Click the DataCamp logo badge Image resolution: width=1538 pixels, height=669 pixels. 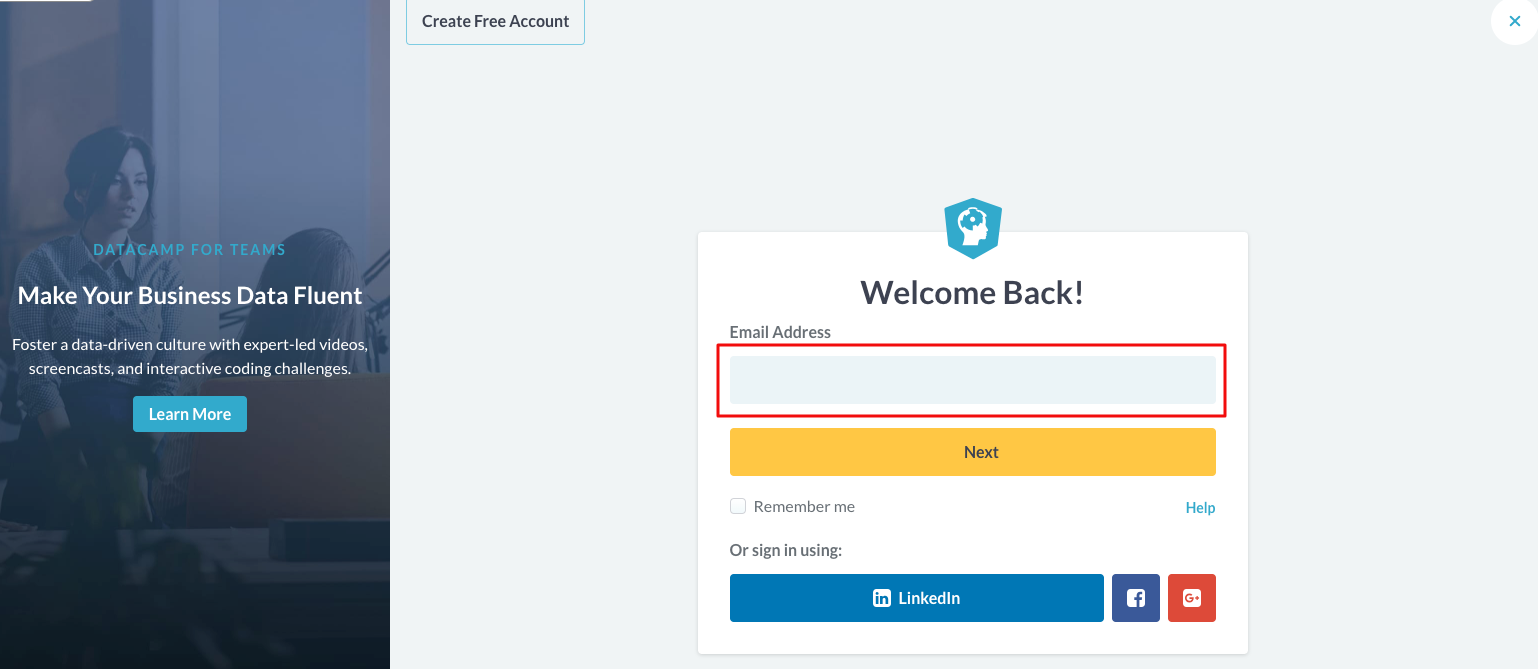(973, 228)
